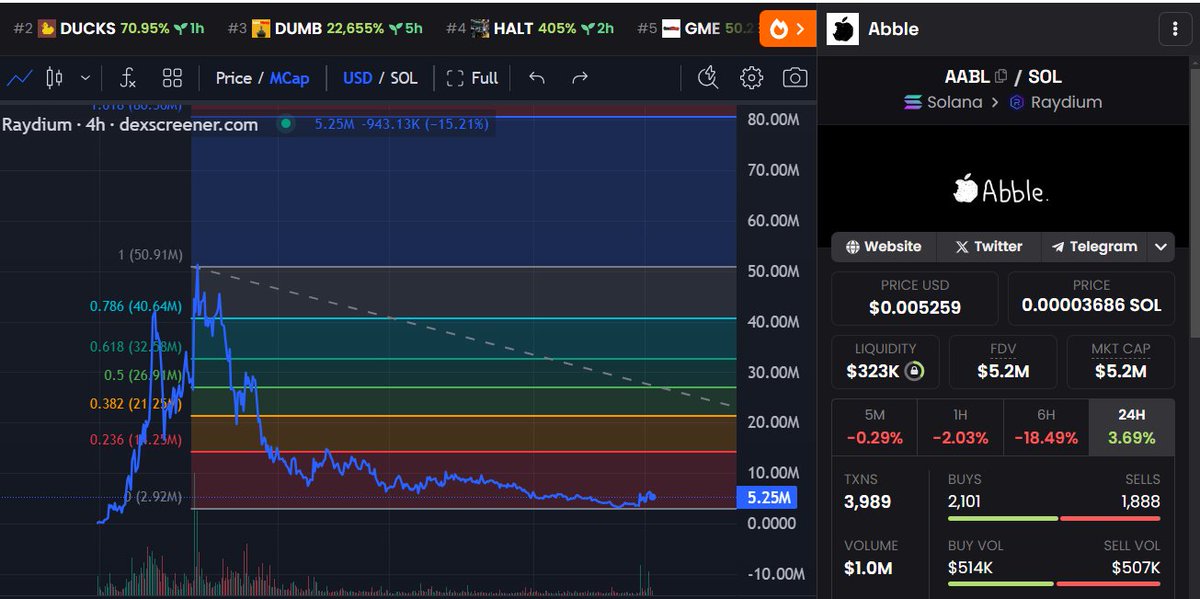This screenshot has height=599, width=1200.
Task: Click the undo arrow in the toolbar
Action: point(538,76)
